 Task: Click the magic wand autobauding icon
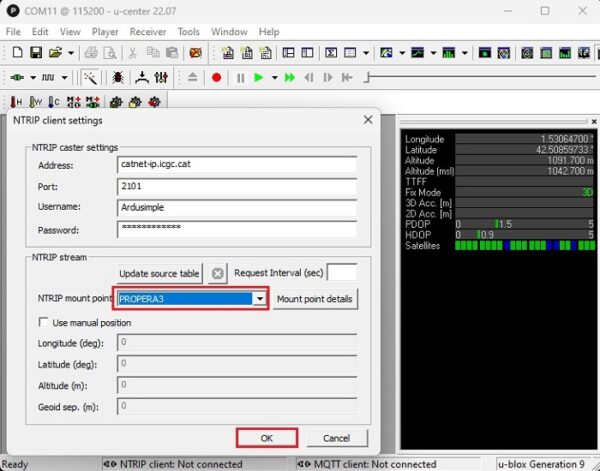pos(91,77)
